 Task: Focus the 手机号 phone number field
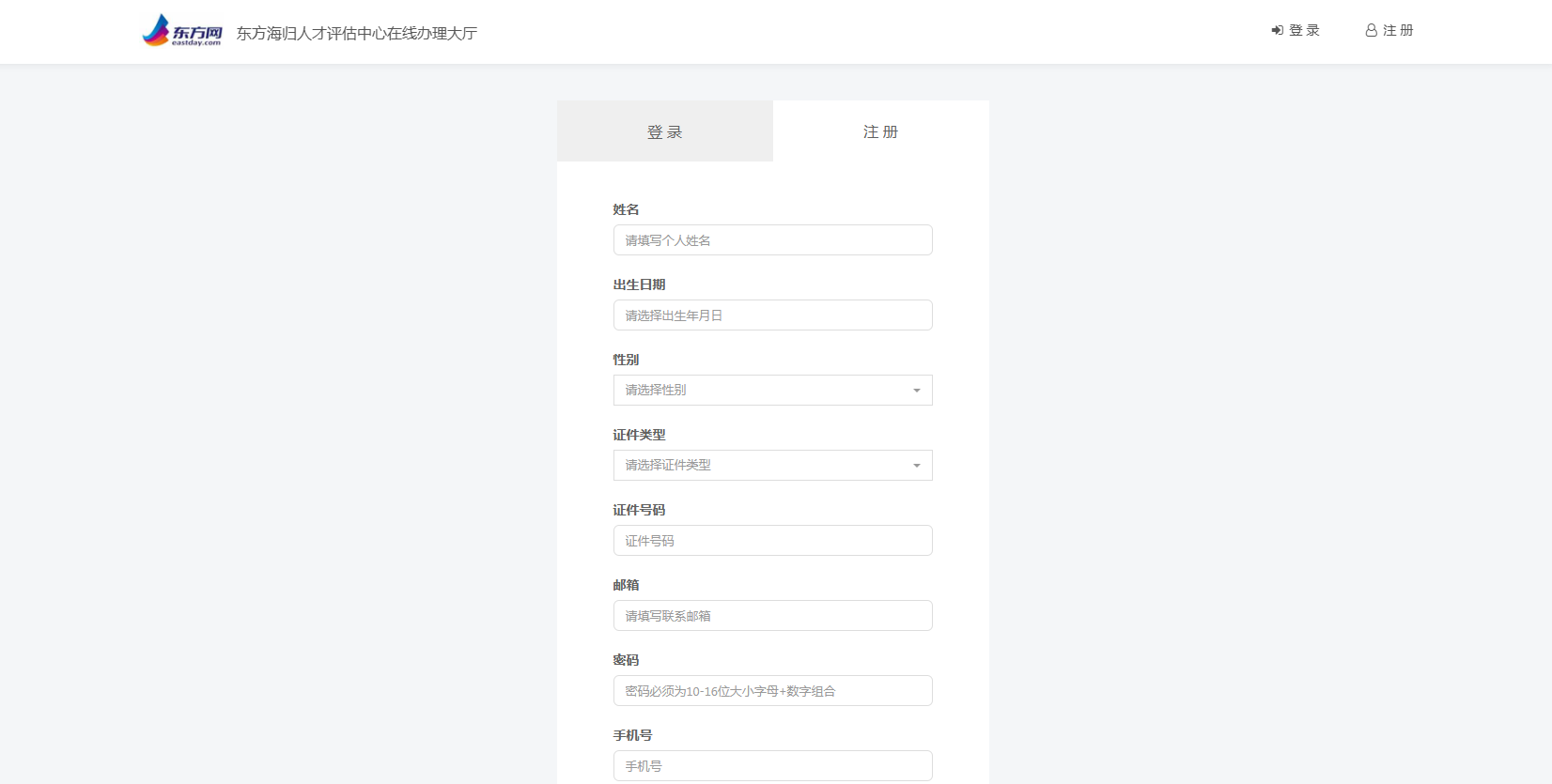[772, 766]
